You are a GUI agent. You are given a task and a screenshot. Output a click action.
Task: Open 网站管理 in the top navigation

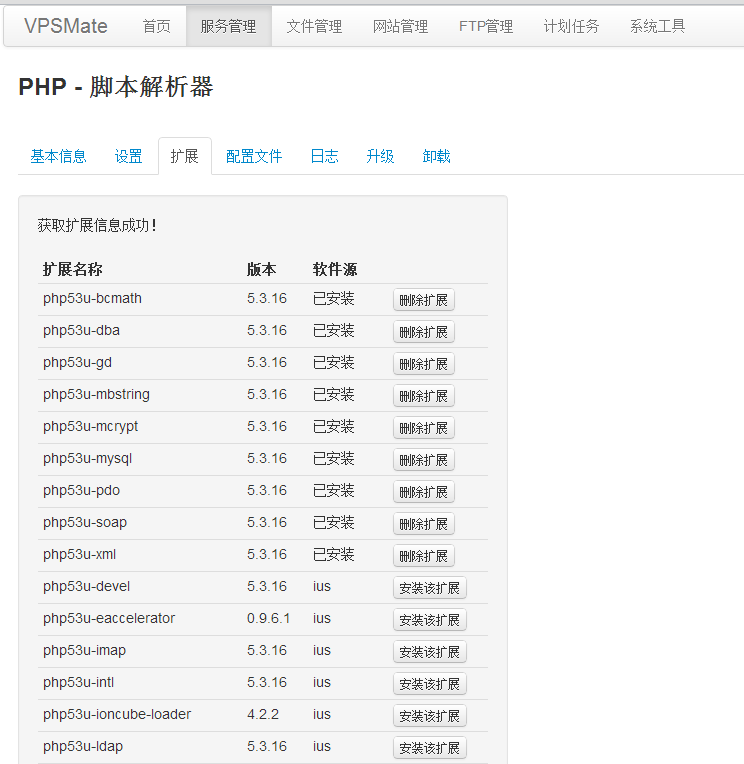pyautogui.click(x=400, y=26)
